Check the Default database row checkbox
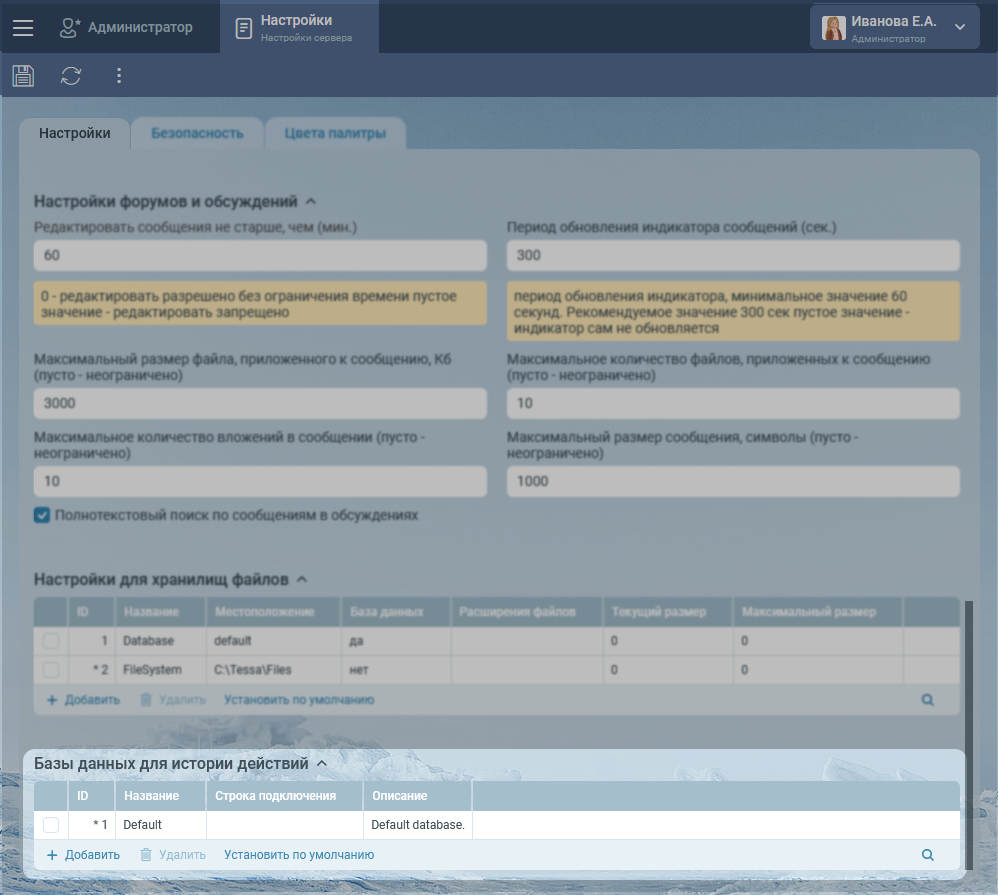The height and width of the screenshot is (895, 998). (51, 825)
